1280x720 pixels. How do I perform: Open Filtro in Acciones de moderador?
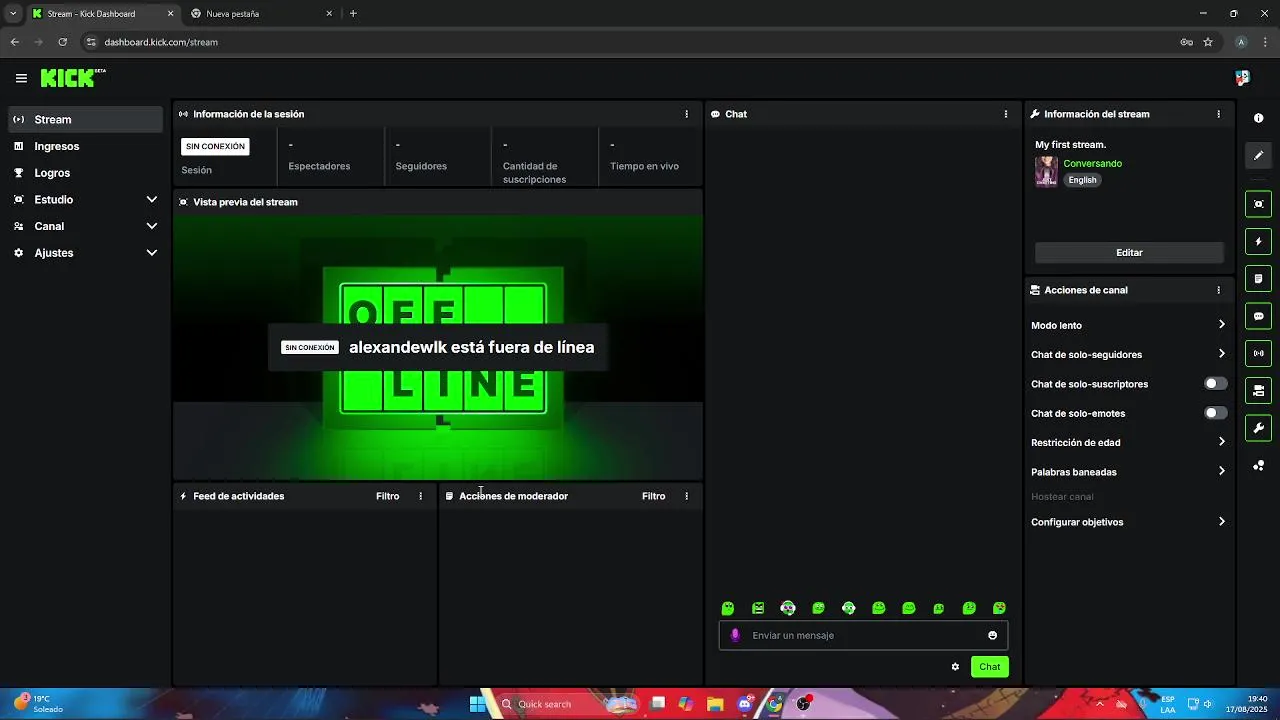[x=653, y=496]
